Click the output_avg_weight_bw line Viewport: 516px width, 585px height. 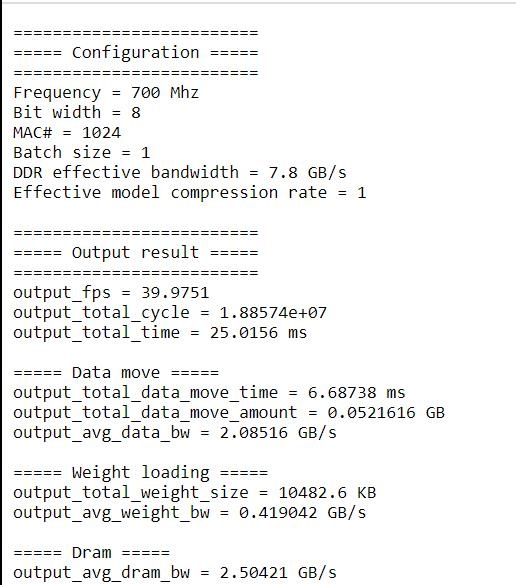pos(190,513)
